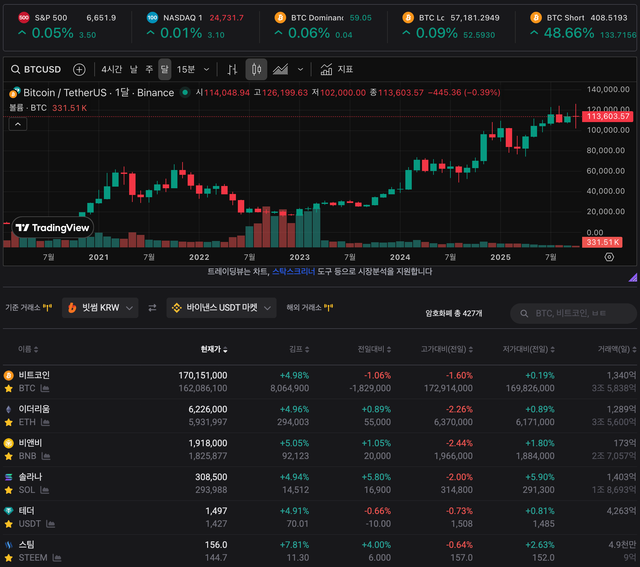Screen dimensions: 640x567
Task: Click the 113,603.57 price label on axis
Action: (x=607, y=116)
